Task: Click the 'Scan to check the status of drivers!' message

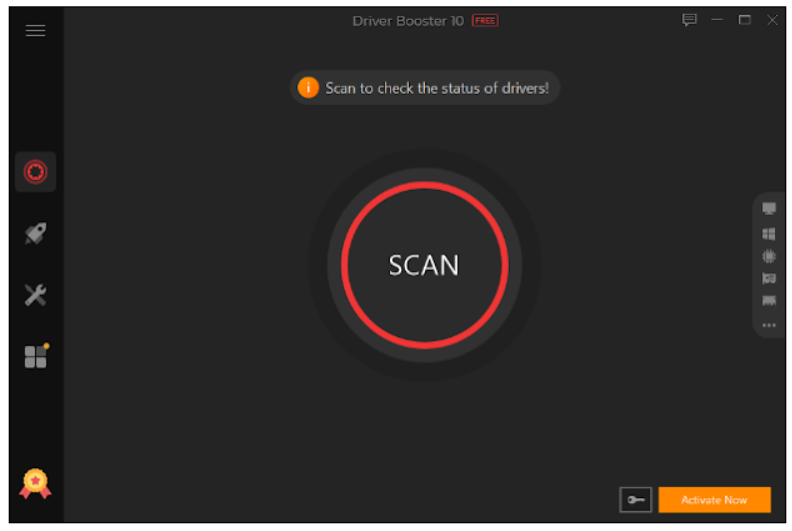Action: pos(437,88)
